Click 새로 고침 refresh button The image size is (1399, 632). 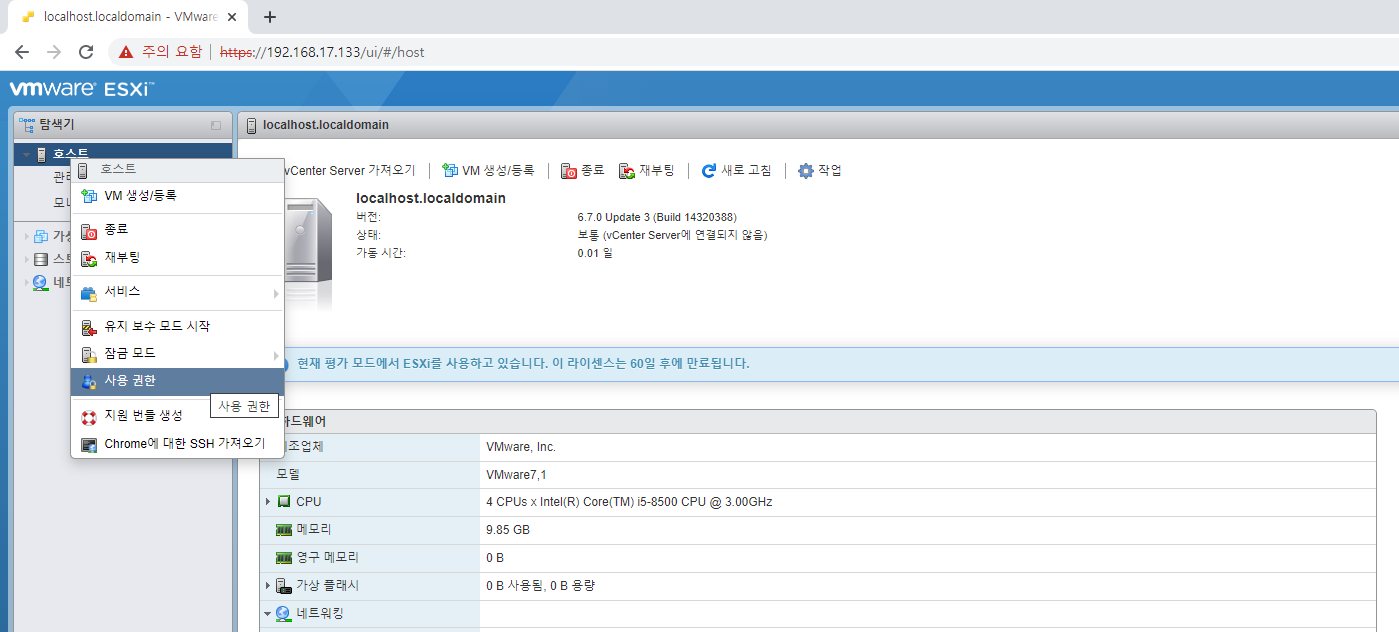(736, 171)
